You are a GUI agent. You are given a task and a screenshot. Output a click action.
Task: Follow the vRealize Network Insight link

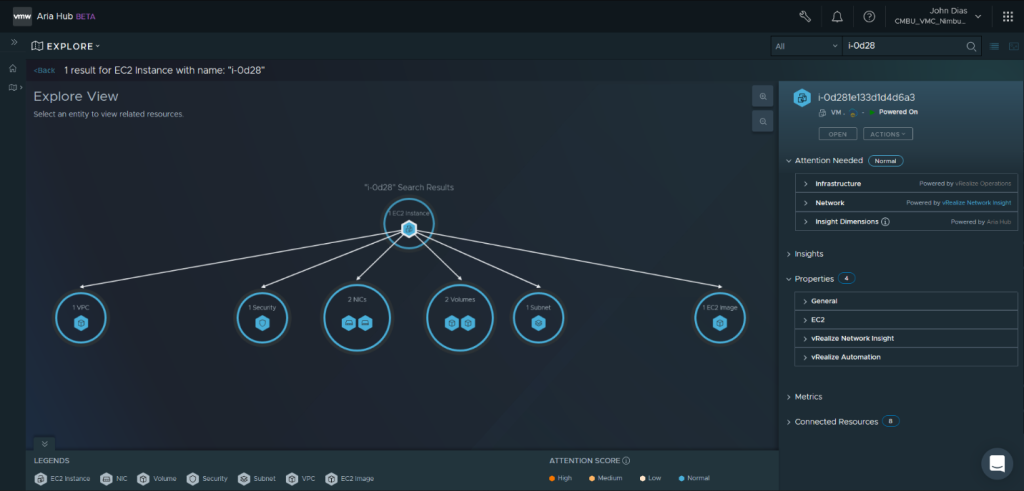(976, 203)
